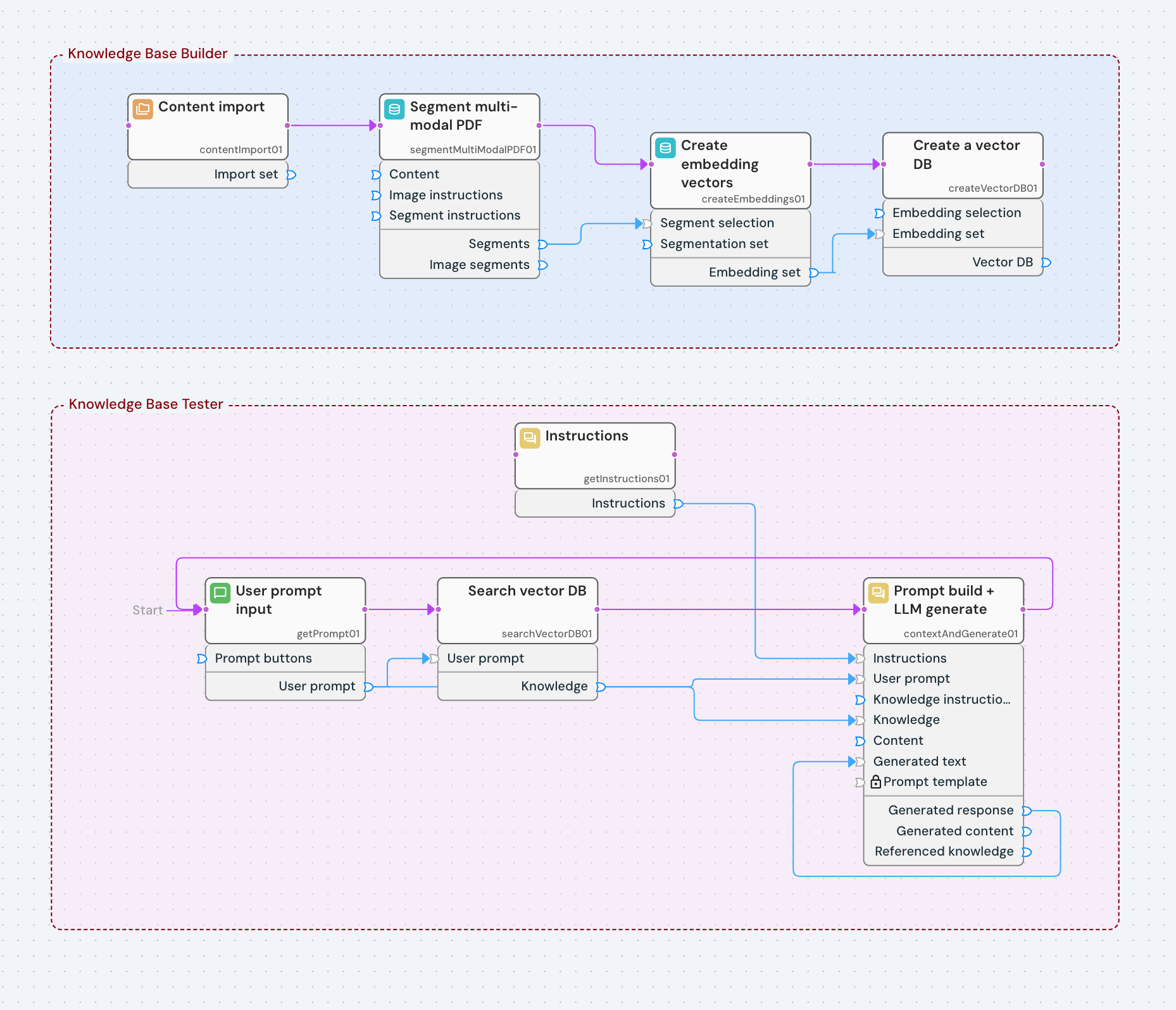
Task: Click the Create embedding vectors database icon
Action: pyautogui.click(x=666, y=147)
